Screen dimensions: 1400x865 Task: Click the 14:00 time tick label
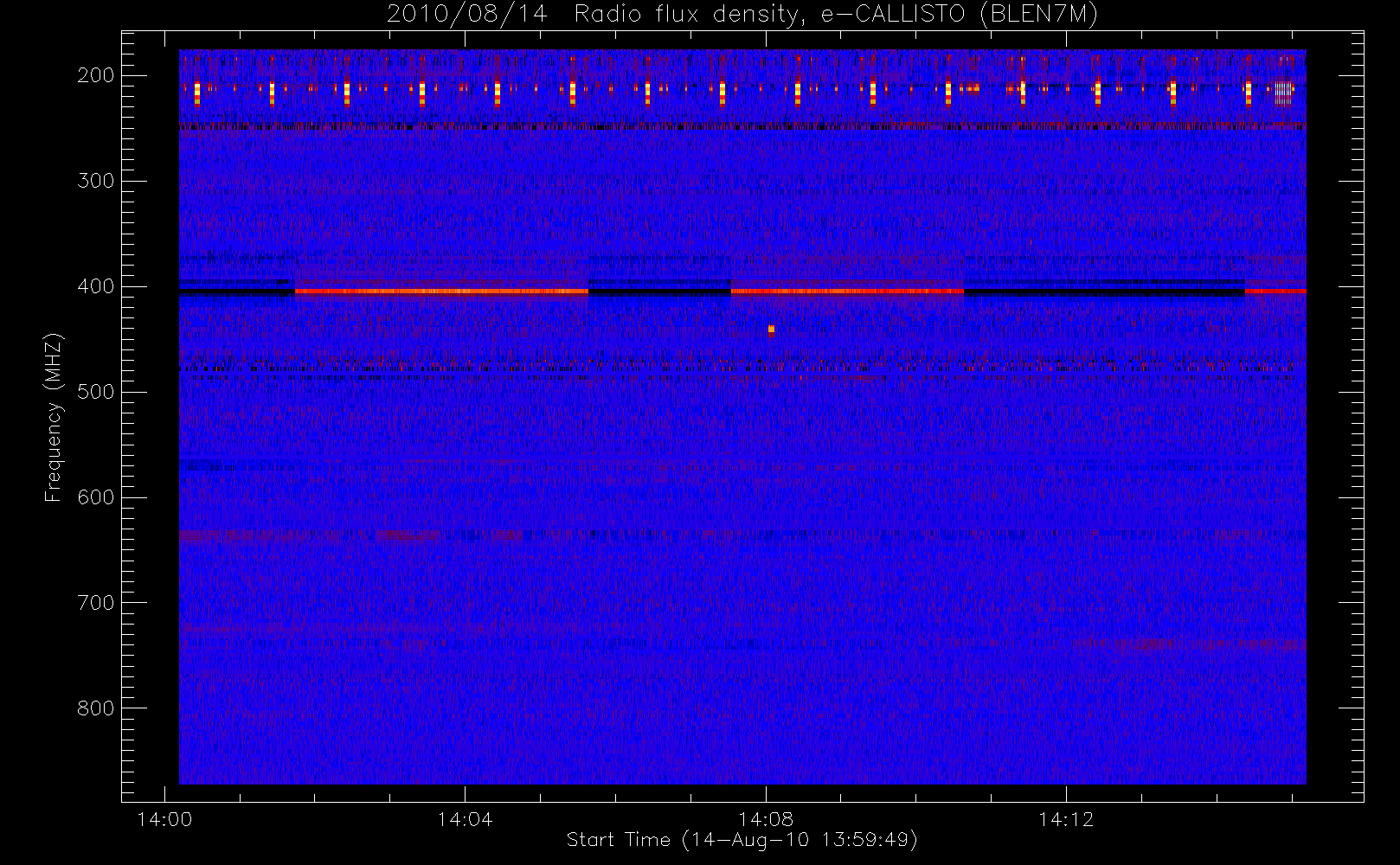(164, 819)
